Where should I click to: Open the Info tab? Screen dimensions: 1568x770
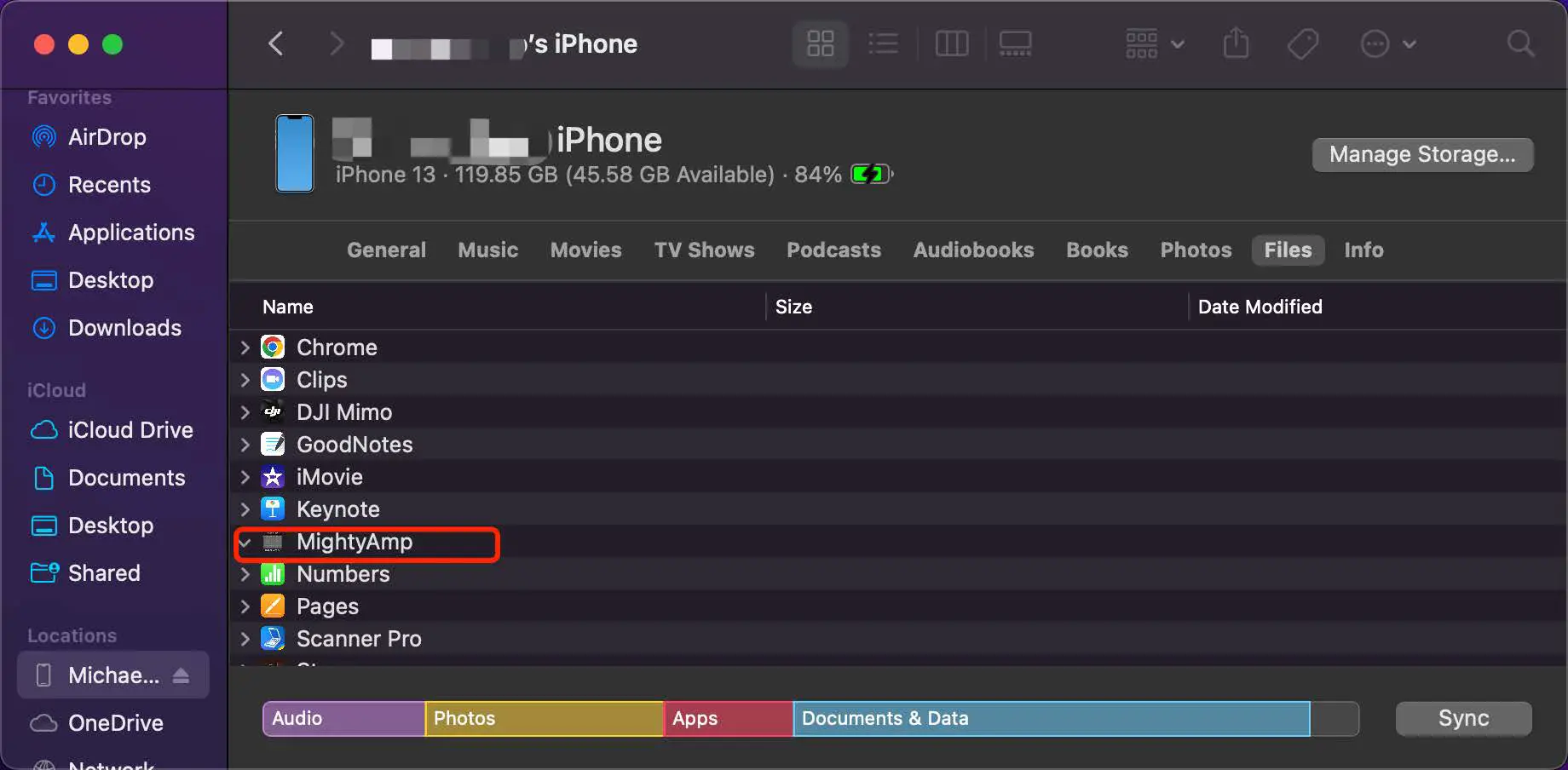pyautogui.click(x=1363, y=250)
